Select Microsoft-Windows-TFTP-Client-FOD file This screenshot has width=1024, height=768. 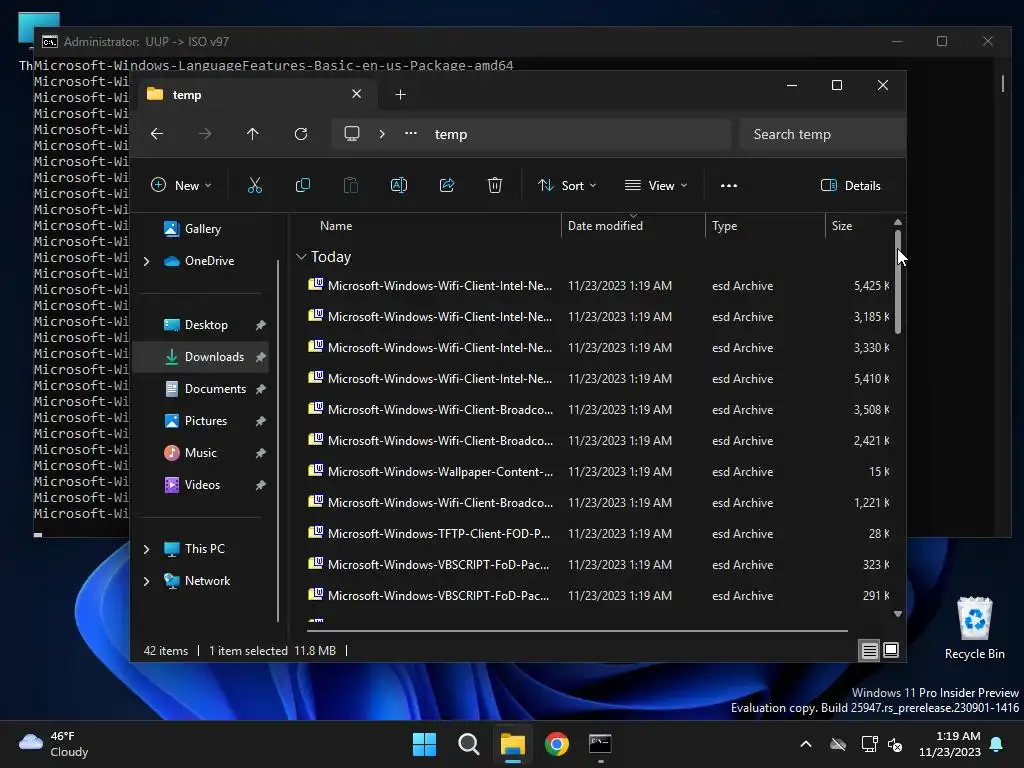tap(598, 534)
